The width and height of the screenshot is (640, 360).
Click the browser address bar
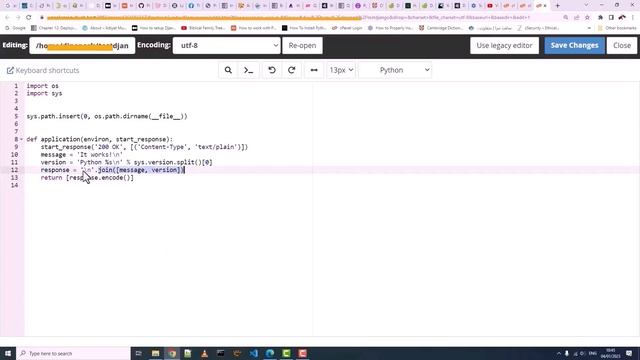tap(300, 18)
